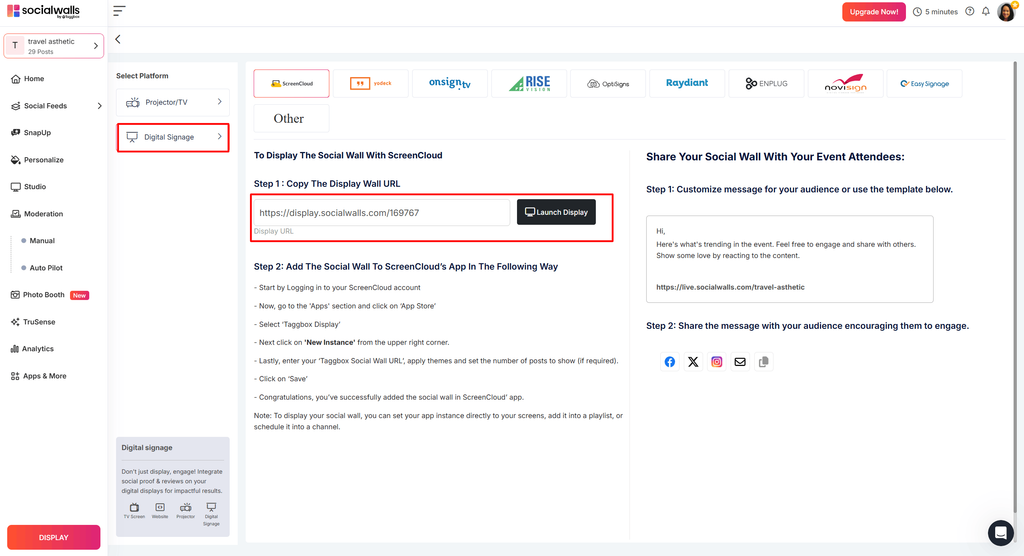
Task: Click 'Step 1 : Copy The Display Wall URL'
Action: click(x=327, y=184)
